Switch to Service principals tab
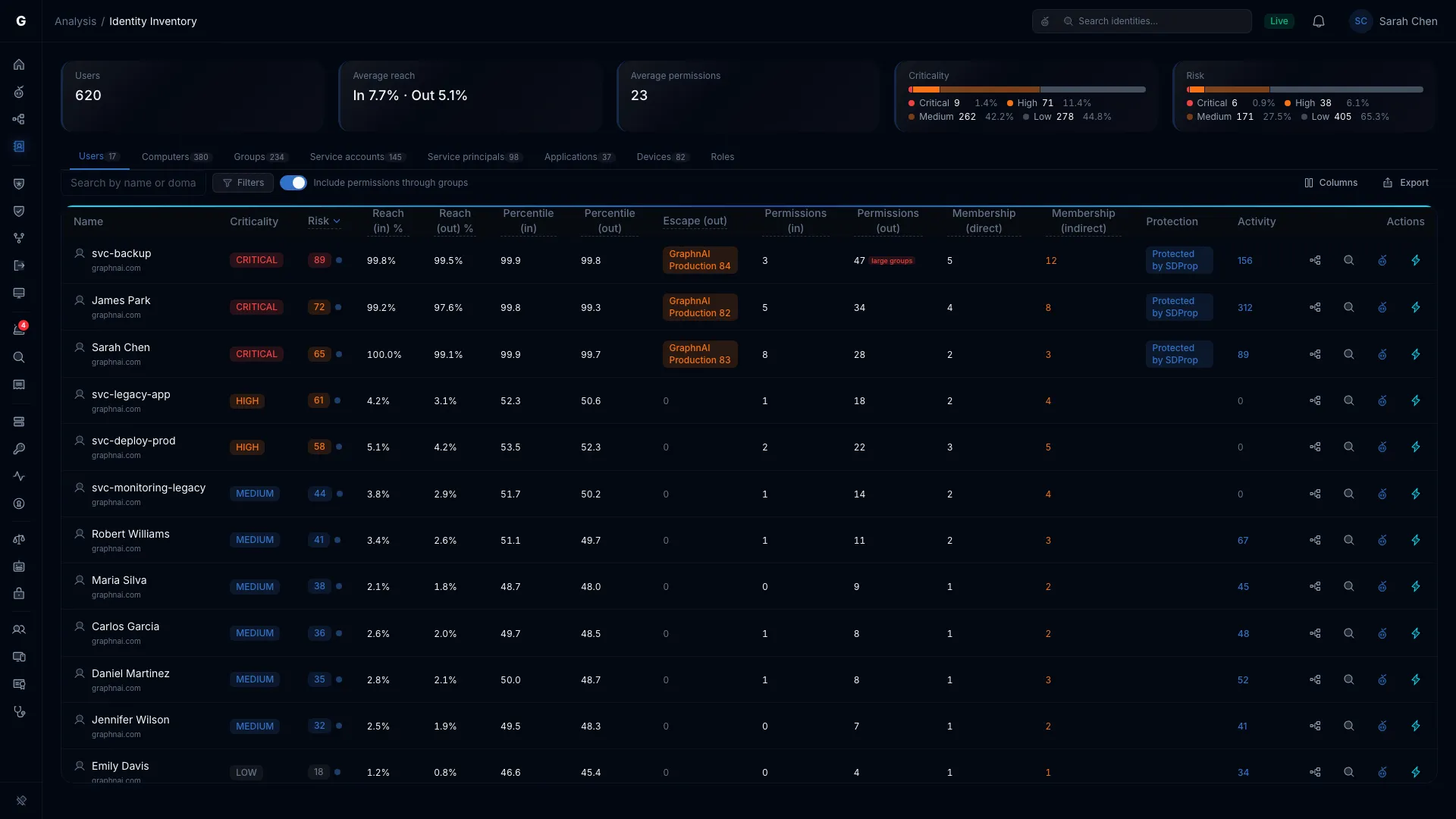The height and width of the screenshot is (819, 1456). point(474,157)
